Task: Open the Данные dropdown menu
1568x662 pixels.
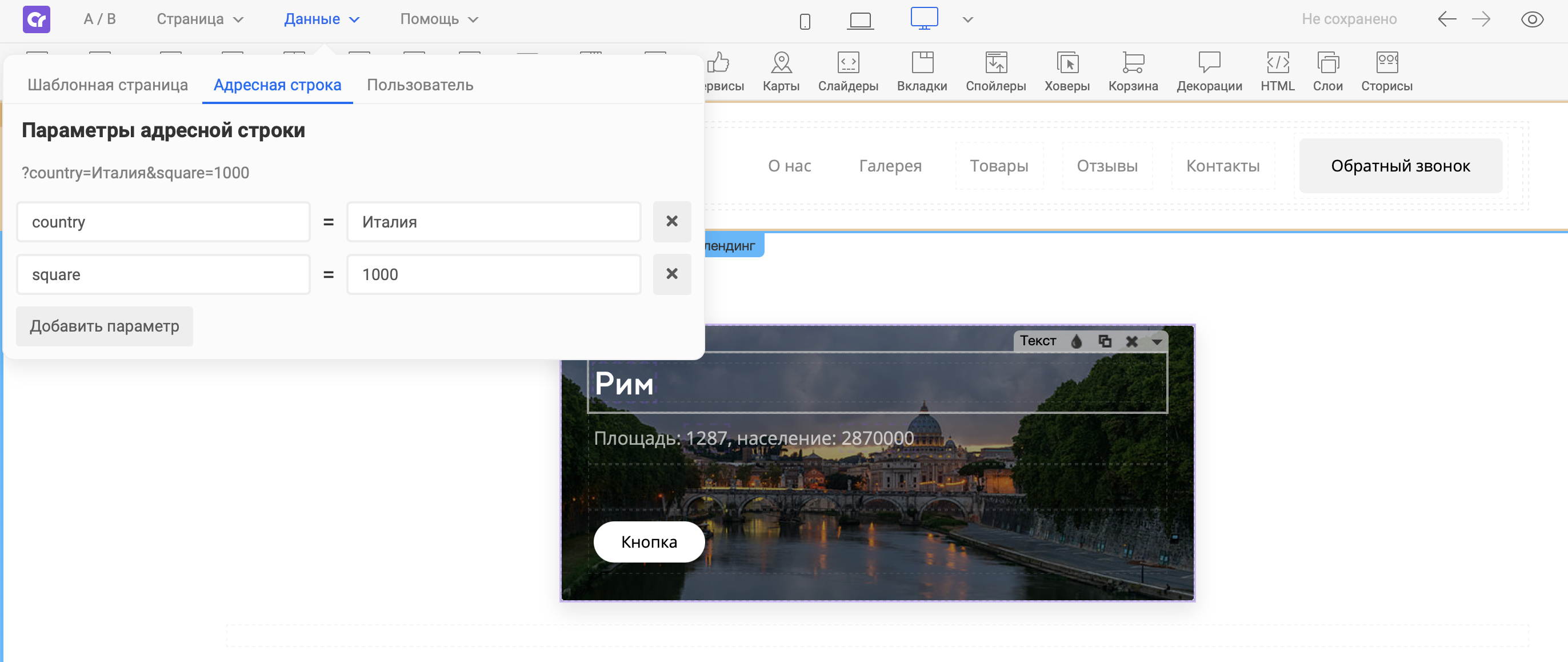Action: (321, 19)
